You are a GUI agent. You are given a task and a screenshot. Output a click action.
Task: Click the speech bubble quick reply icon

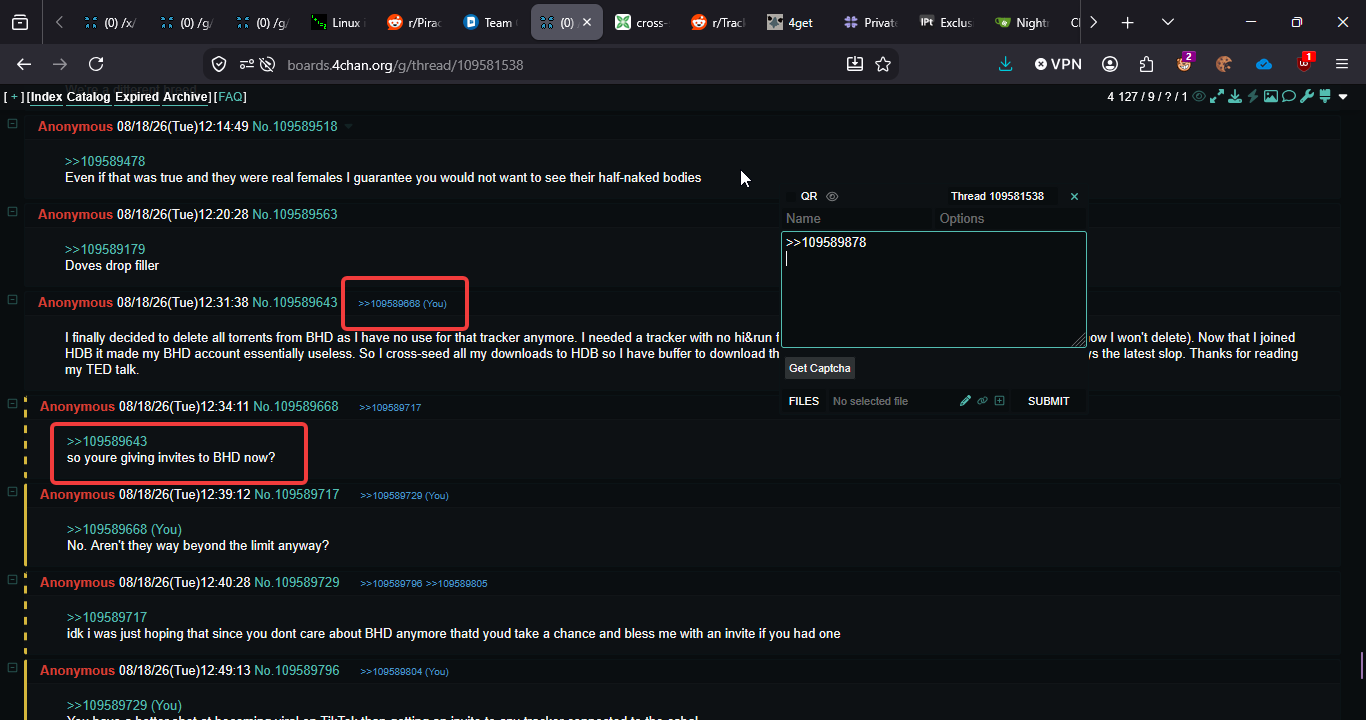tap(1289, 97)
